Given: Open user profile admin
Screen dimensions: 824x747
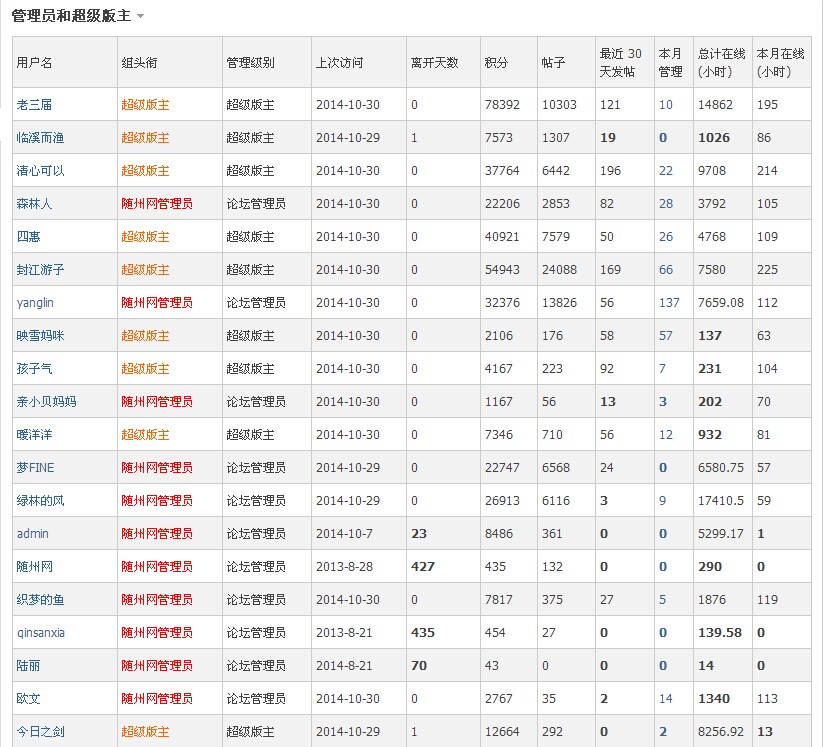Looking at the screenshot, I should 33,534.
